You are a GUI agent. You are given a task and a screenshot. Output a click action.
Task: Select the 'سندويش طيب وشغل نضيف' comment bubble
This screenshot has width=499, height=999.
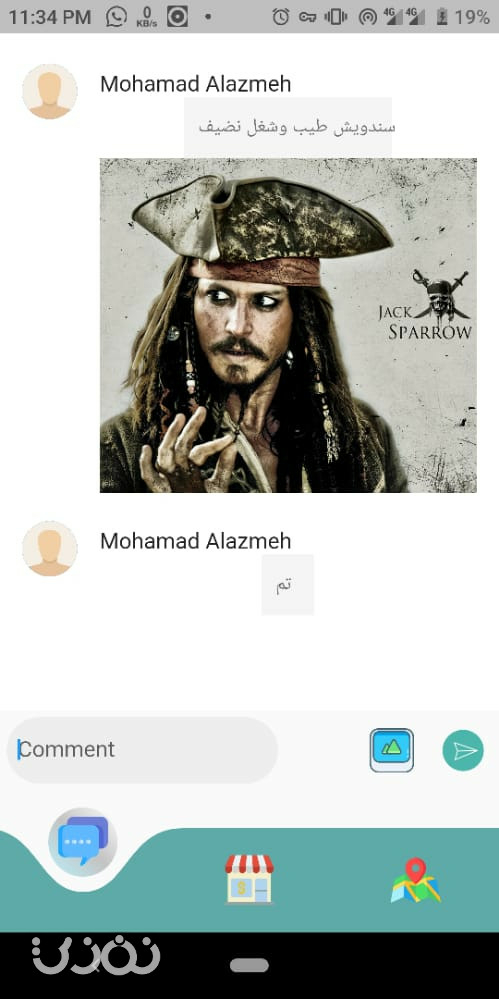(288, 127)
